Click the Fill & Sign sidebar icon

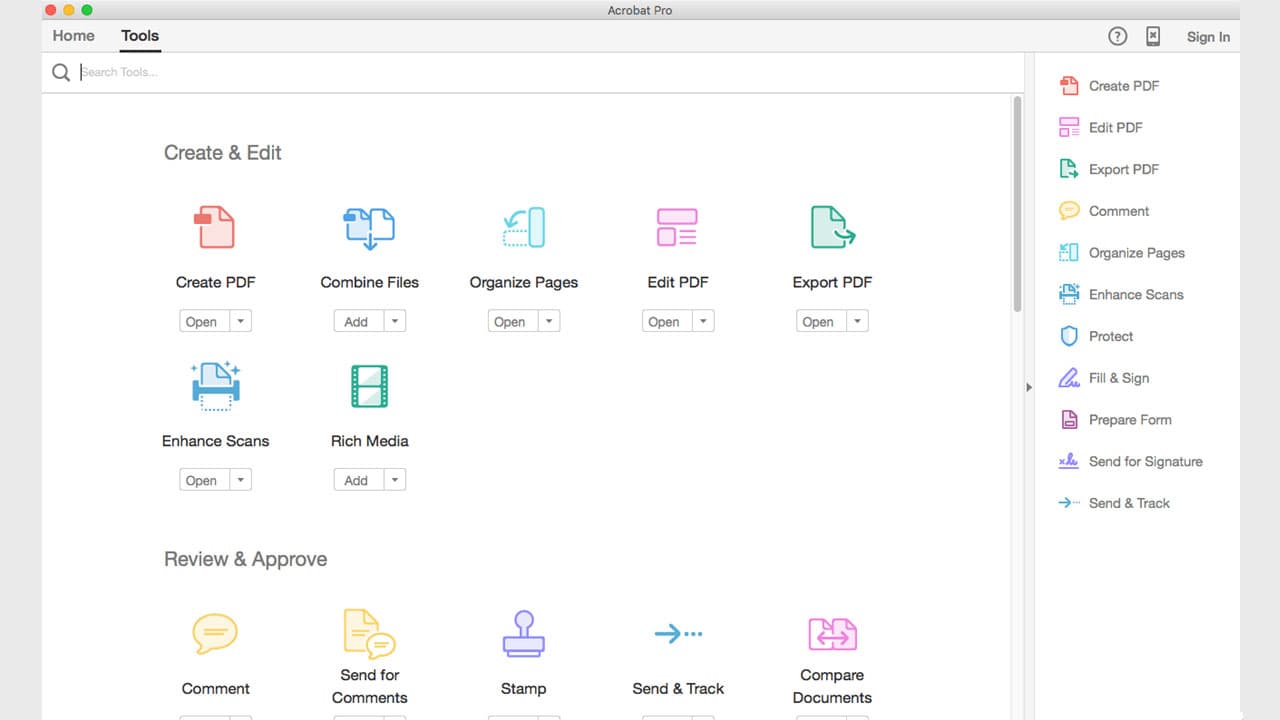coord(1068,378)
